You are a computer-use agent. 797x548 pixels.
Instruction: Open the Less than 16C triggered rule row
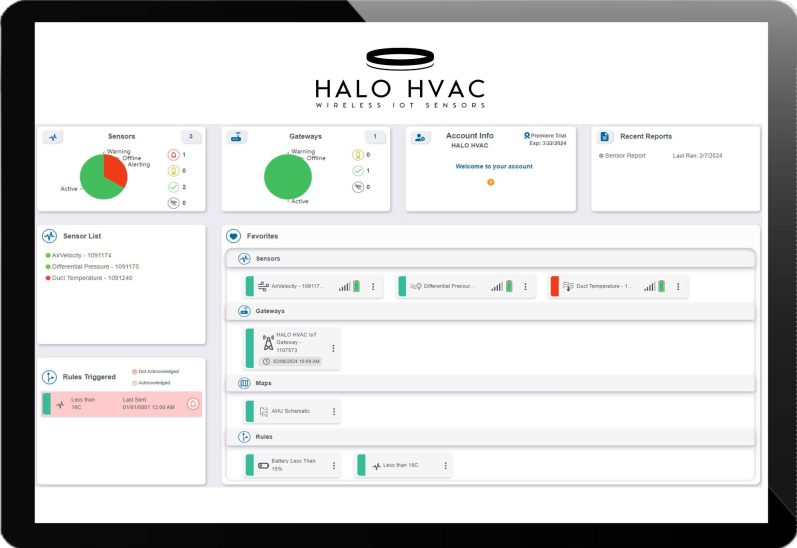(x=121, y=404)
